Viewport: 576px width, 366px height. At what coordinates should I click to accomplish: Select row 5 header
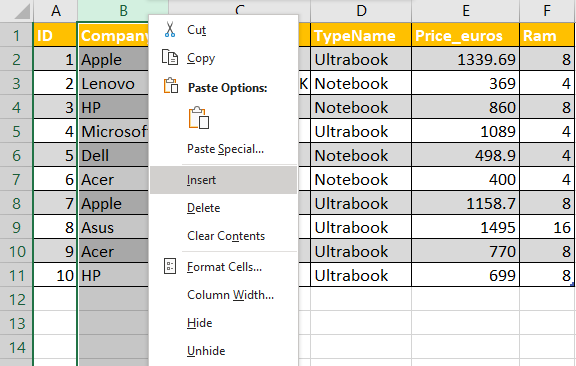point(17,131)
